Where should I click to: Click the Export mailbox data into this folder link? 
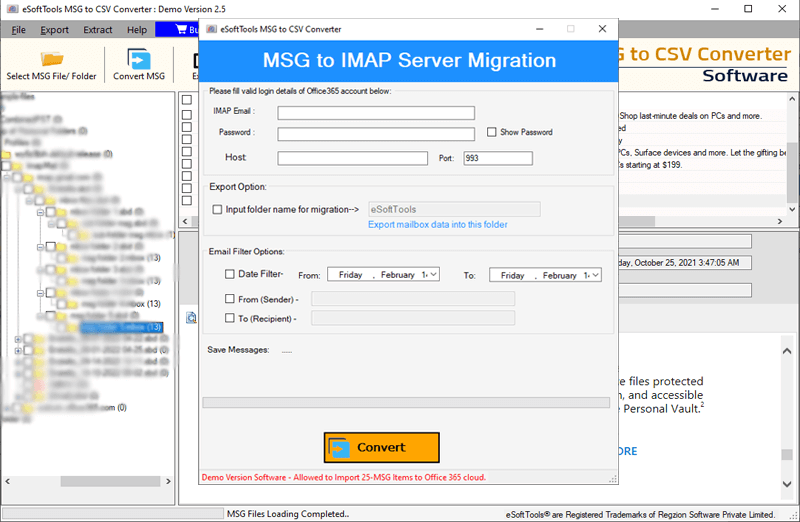click(x=437, y=225)
